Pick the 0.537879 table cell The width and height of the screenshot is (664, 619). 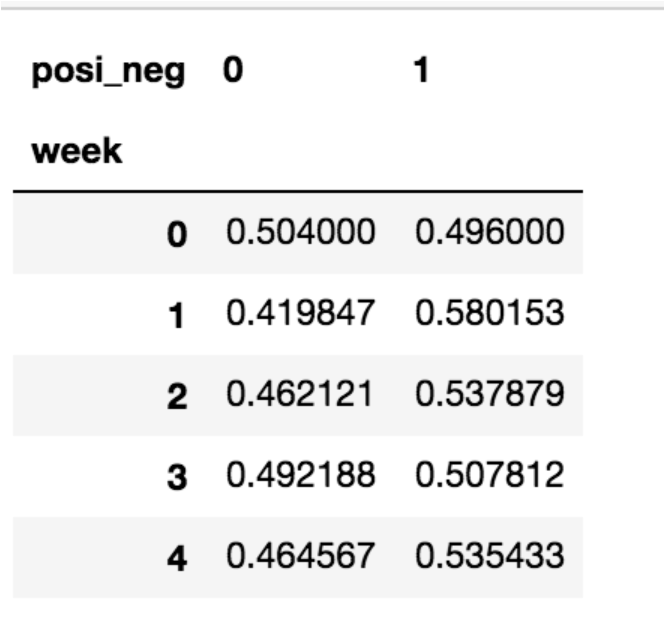489,396
